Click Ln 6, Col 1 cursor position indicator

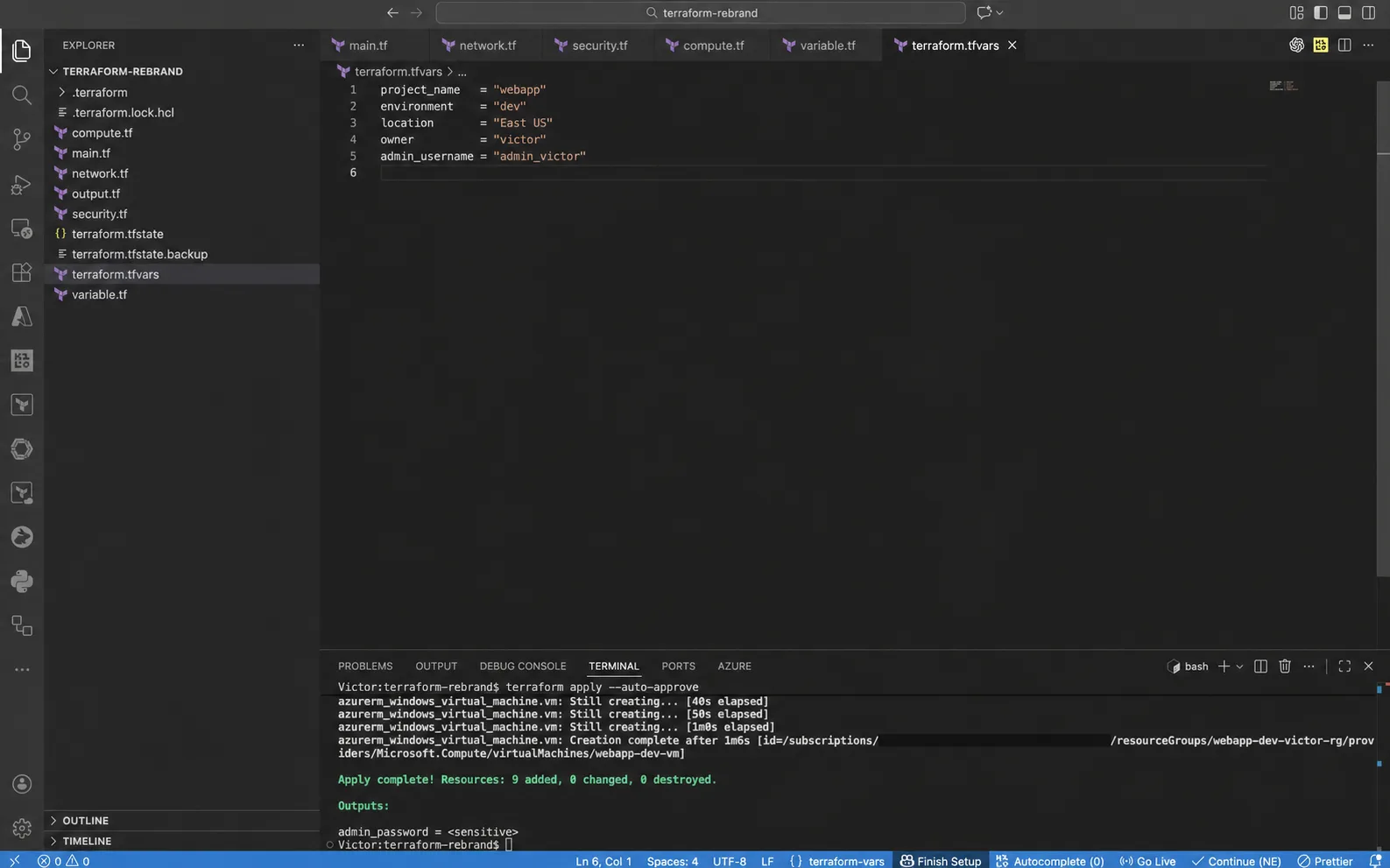(603, 861)
